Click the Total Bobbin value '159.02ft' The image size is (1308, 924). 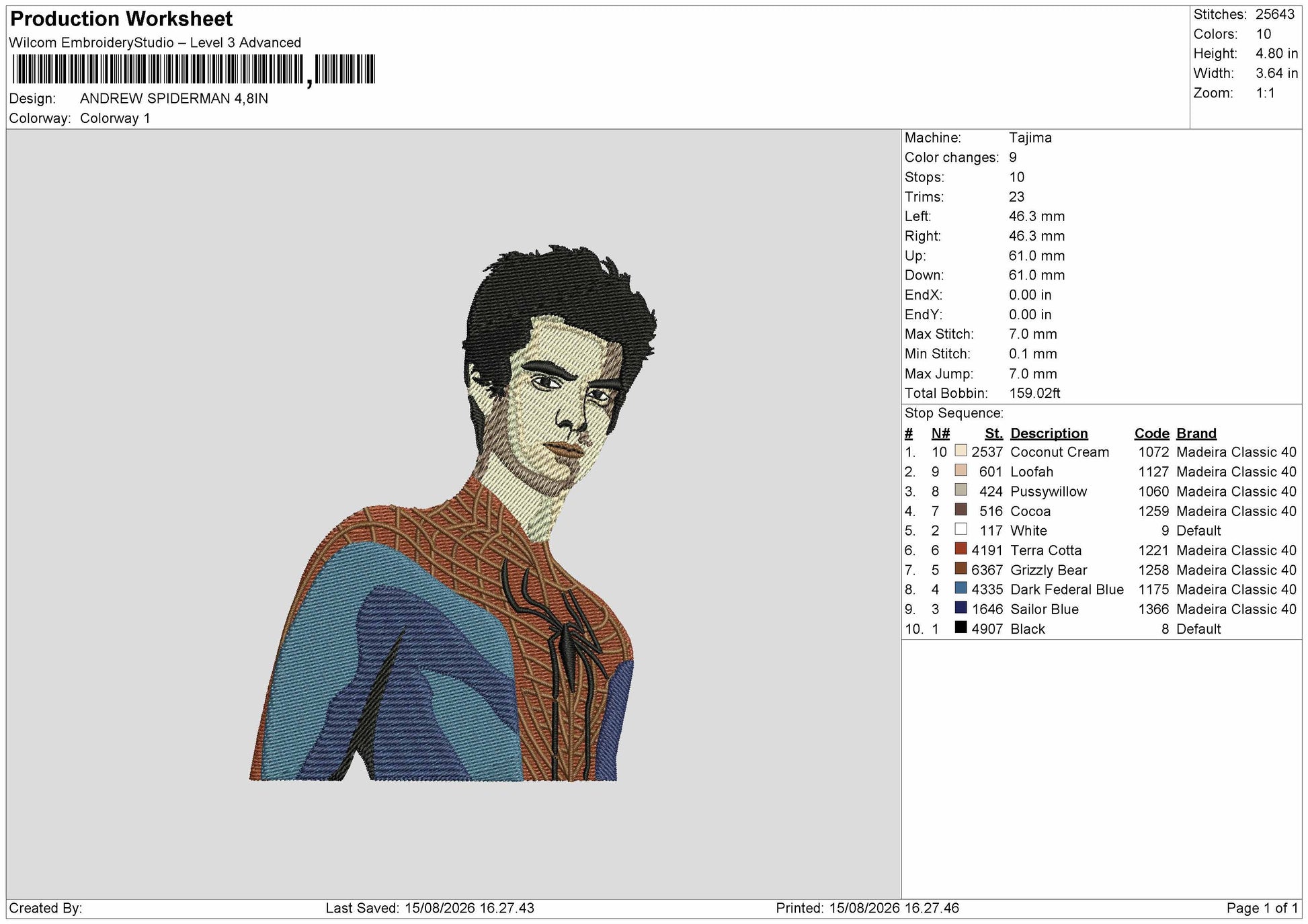click(1034, 393)
